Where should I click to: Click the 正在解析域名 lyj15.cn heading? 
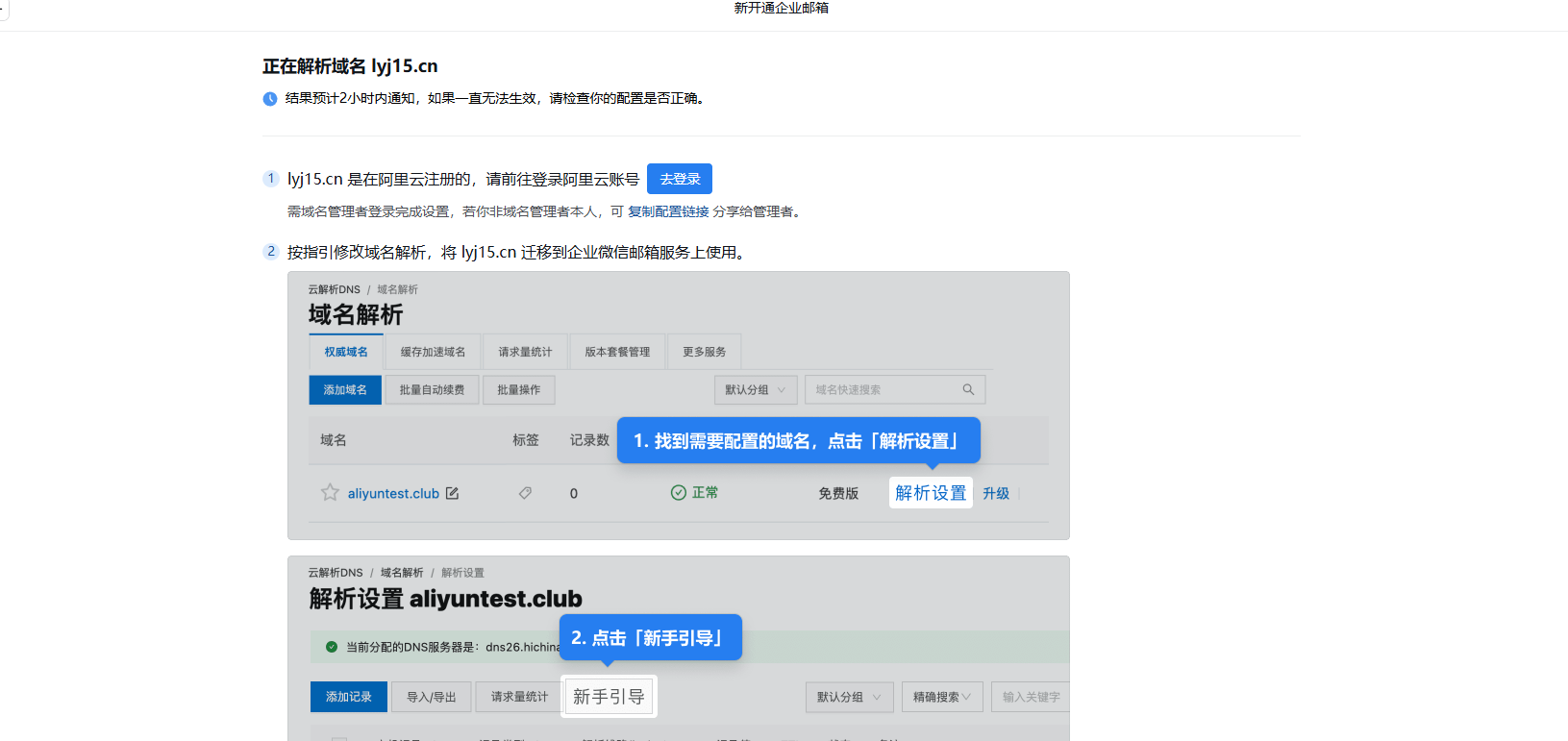350,66
